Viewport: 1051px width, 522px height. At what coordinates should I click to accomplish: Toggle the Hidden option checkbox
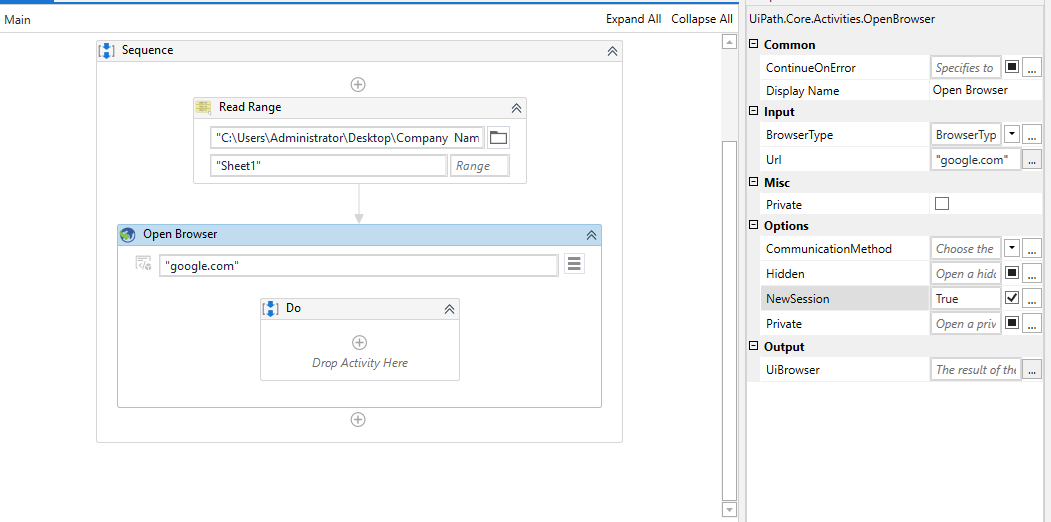pyautogui.click(x=1012, y=273)
